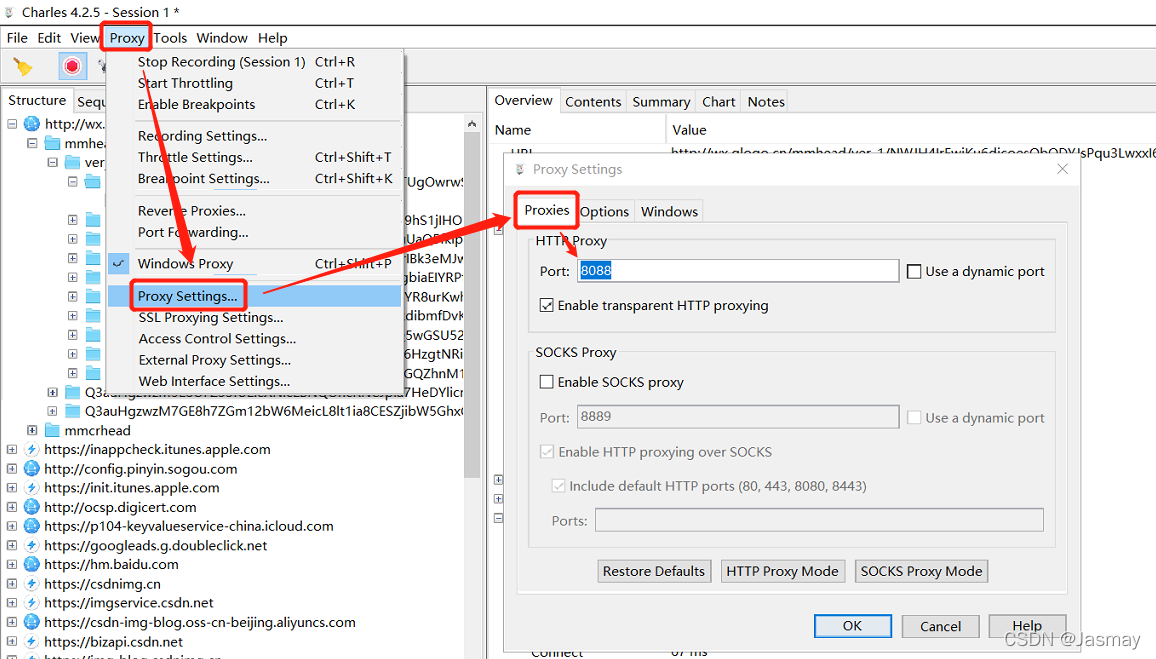Expand the mmcrhead folder node

click(x=32, y=430)
